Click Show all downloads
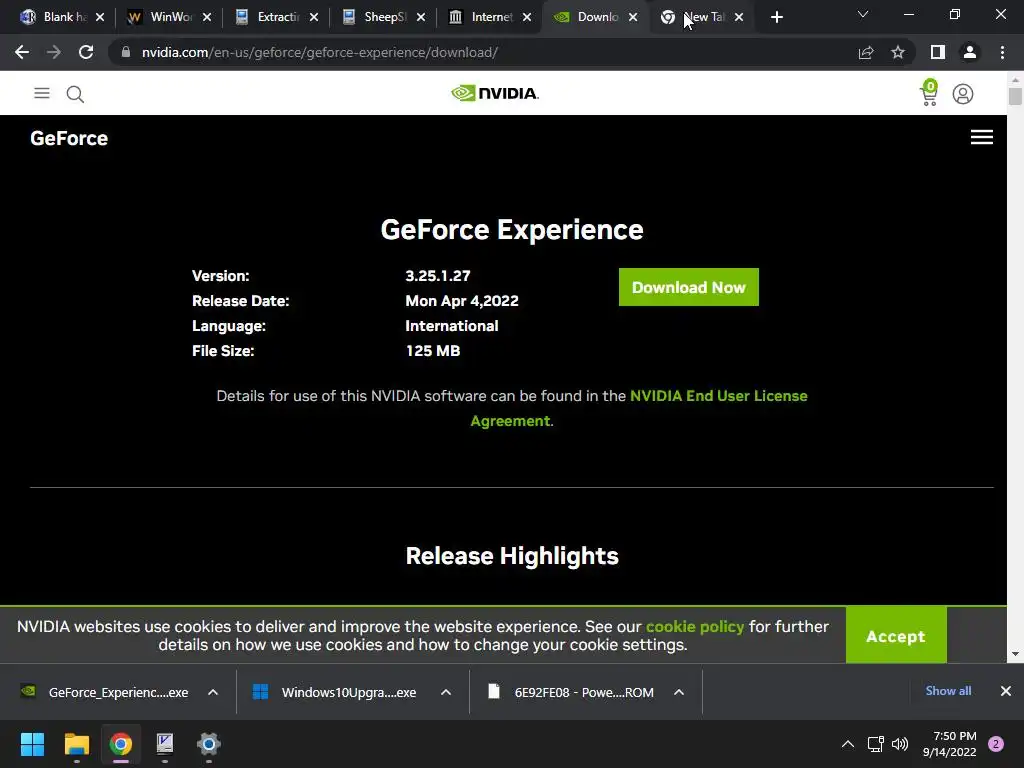Image resolution: width=1024 pixels, height=768 pixels. pyautogui.click(x=948, y=691)
